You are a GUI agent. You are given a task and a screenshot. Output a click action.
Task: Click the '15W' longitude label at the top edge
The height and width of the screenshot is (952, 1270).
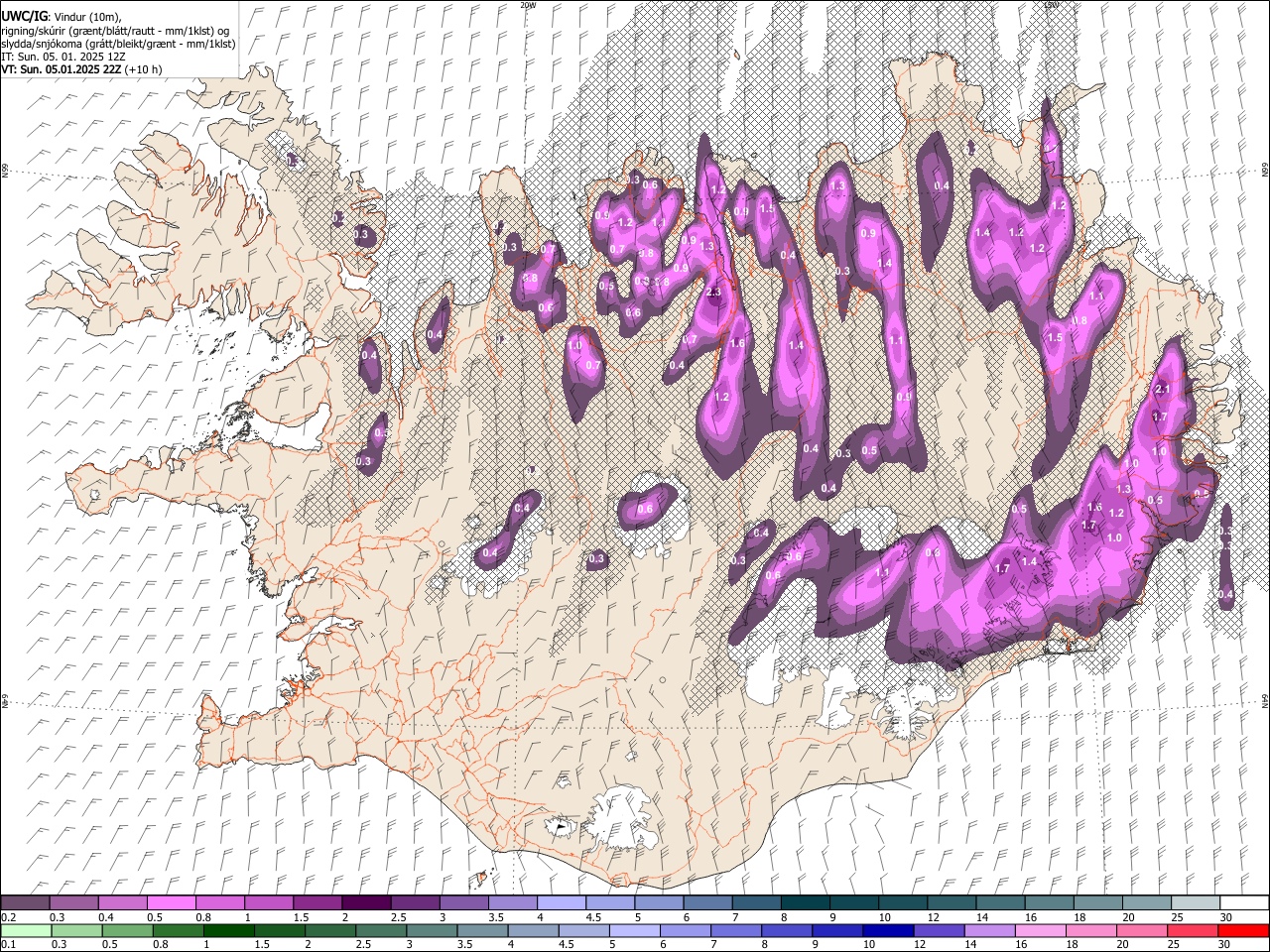1051,5
